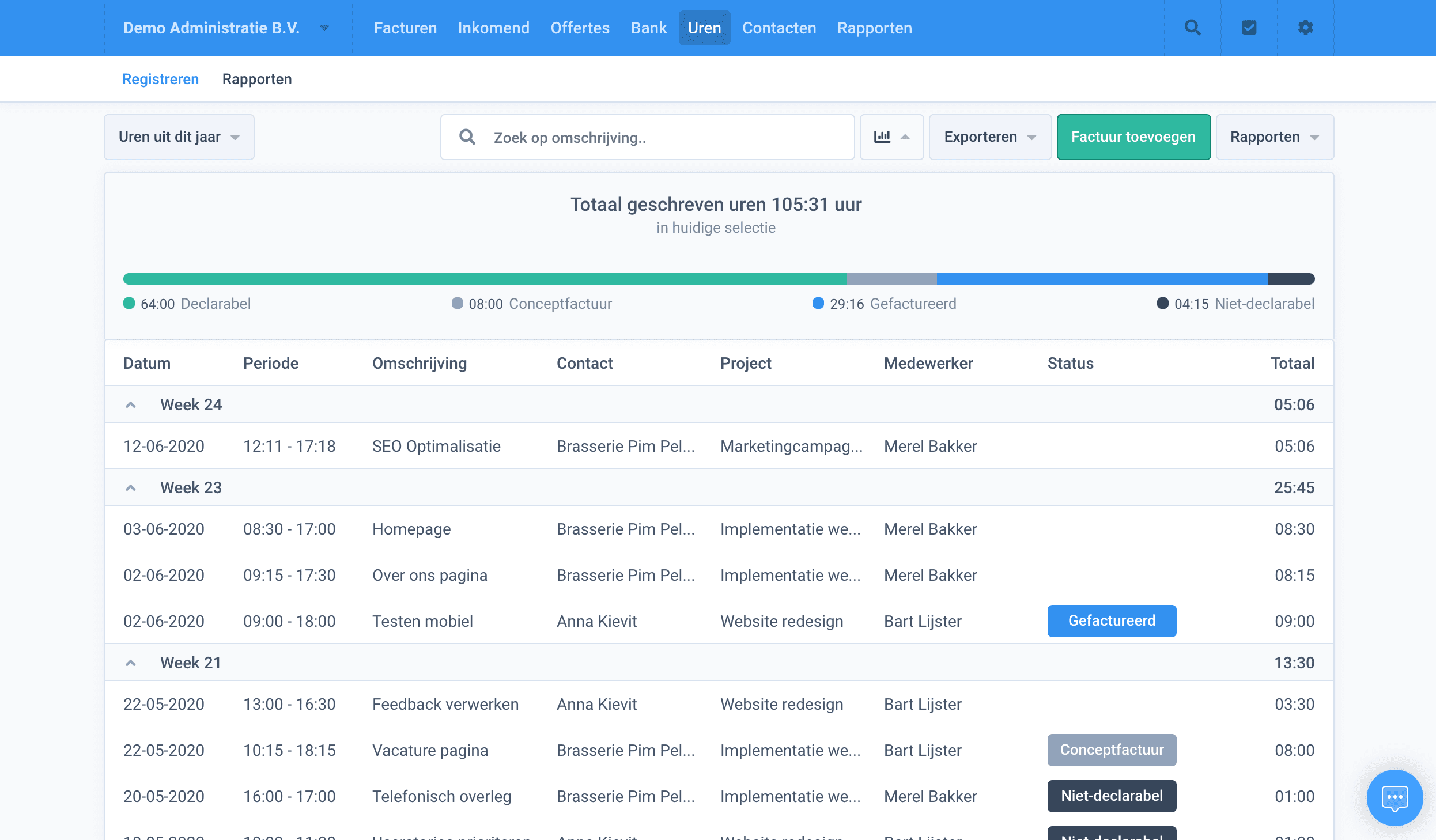The height and width of the screenshot is (840, 1436).
Task: Switch to the Rapporten sub-tab
Action: click(257, 79)
